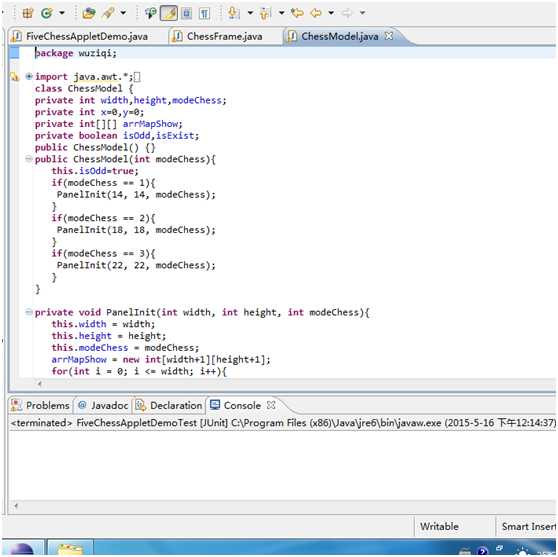Click the console horizontal scrollbar left arrow
Viewport: 558px width, 557px height.
click(16, 505)
